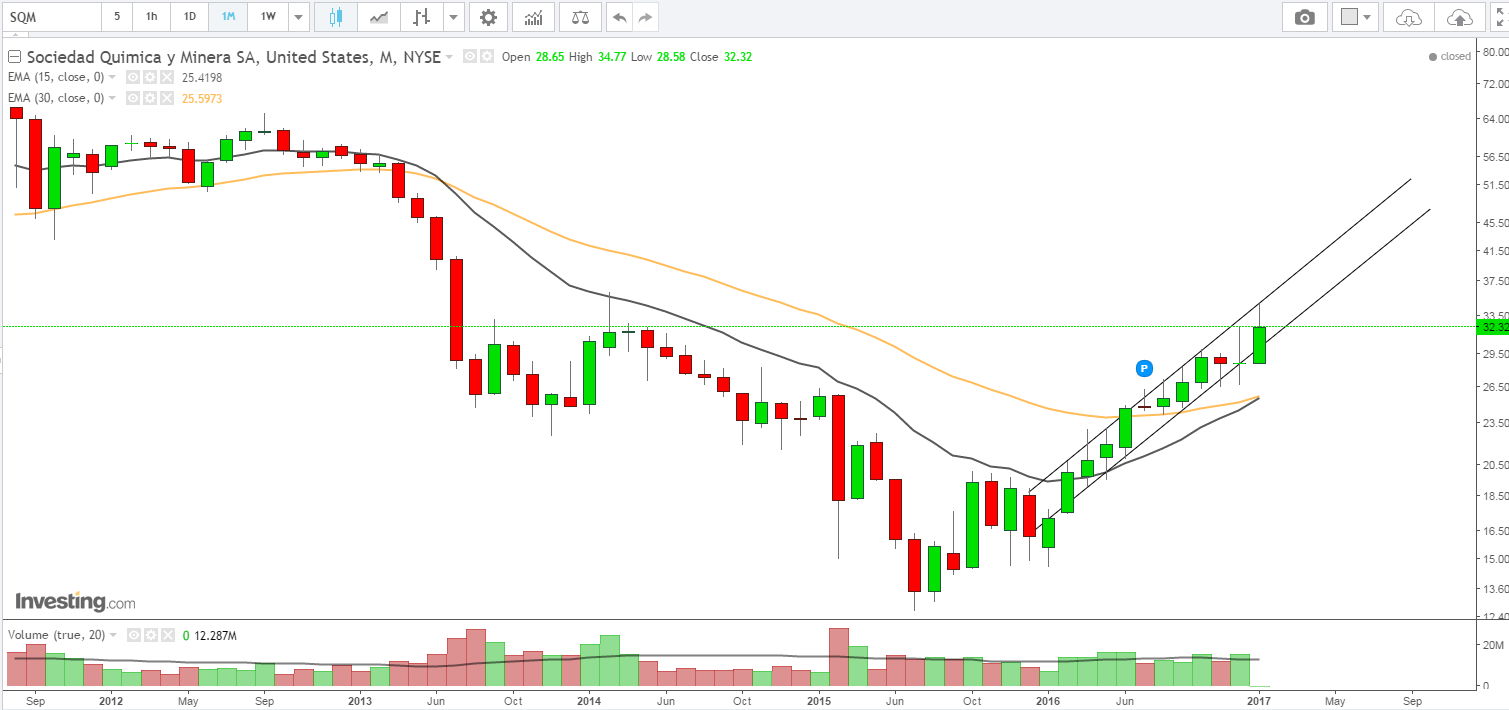Screen dimensions: 1509x710
Task: Switch to the 1W weekly interval
Action: [x=268, y=17]
